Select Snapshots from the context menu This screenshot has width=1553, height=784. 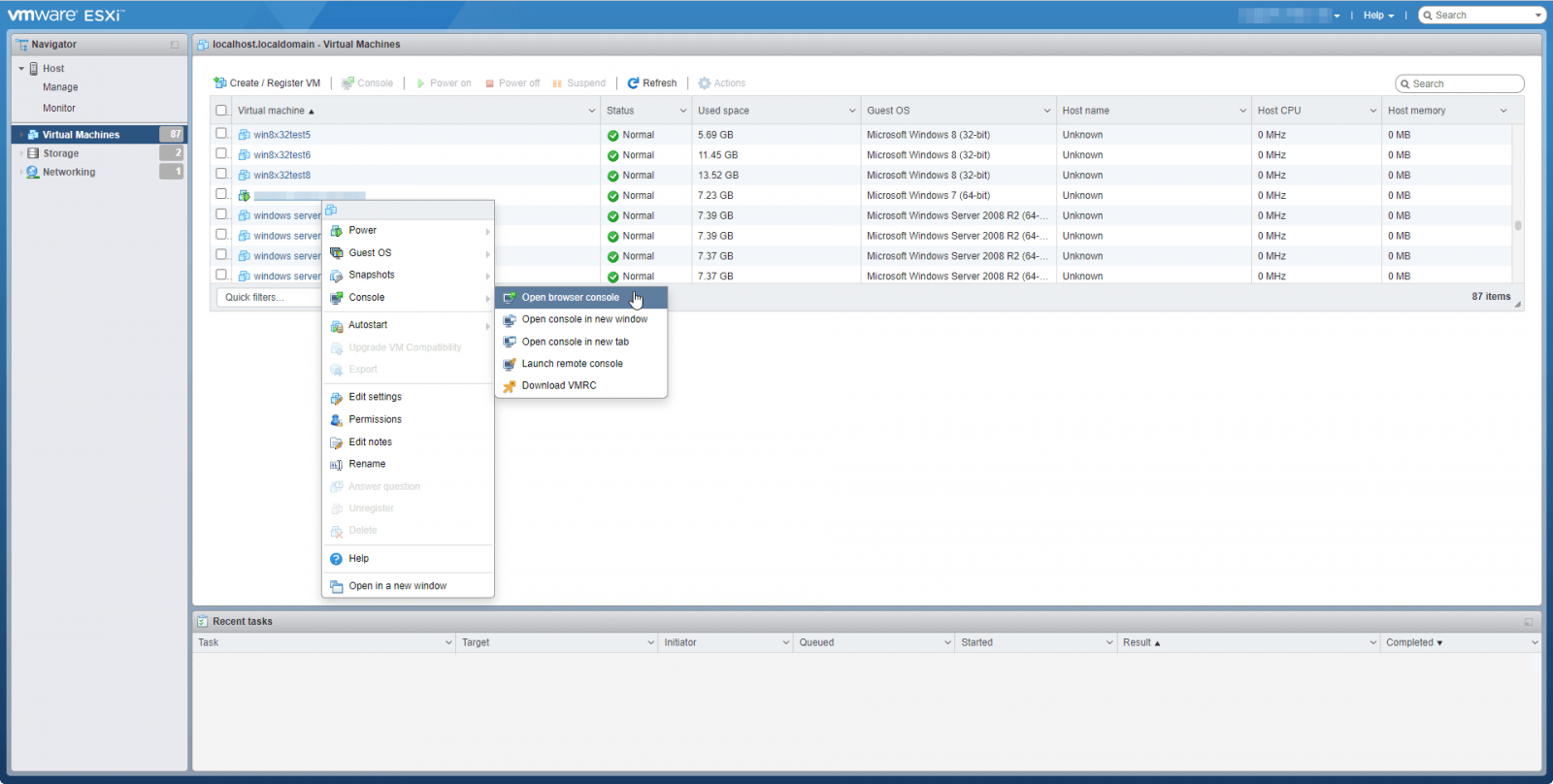click(372, 276)
